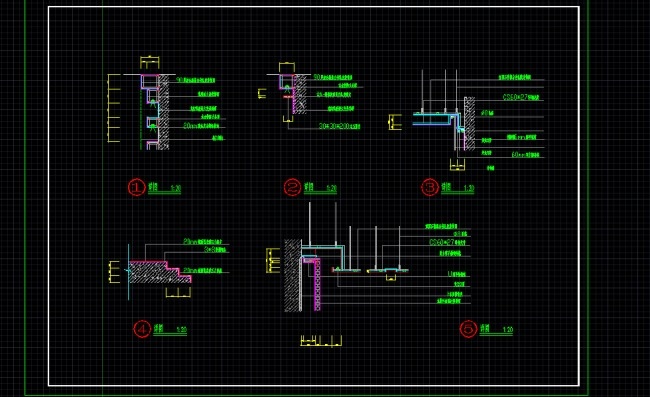This screenshot has height=397, width=650.
Task: Select the hatched wall section in detail 1
Action: click(164, 112)
